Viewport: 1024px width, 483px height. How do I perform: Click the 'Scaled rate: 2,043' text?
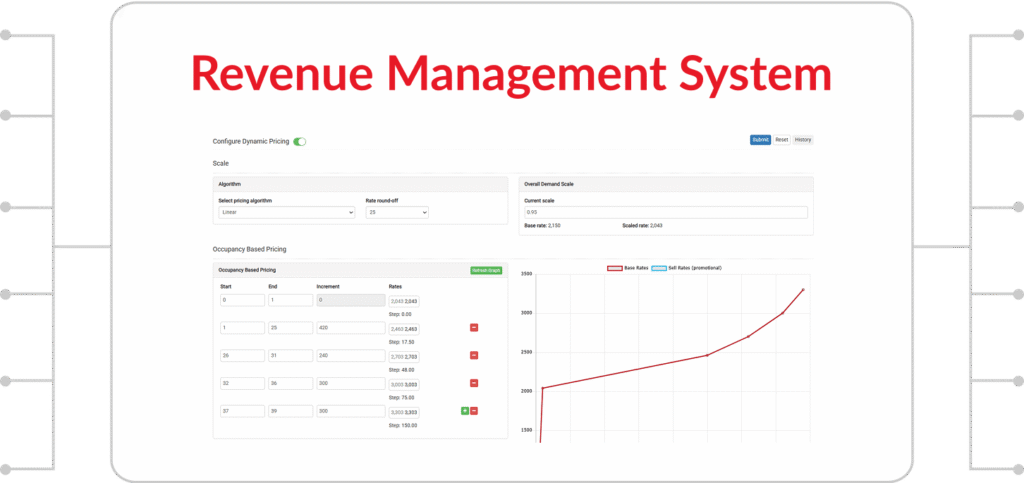coord(643,225)
